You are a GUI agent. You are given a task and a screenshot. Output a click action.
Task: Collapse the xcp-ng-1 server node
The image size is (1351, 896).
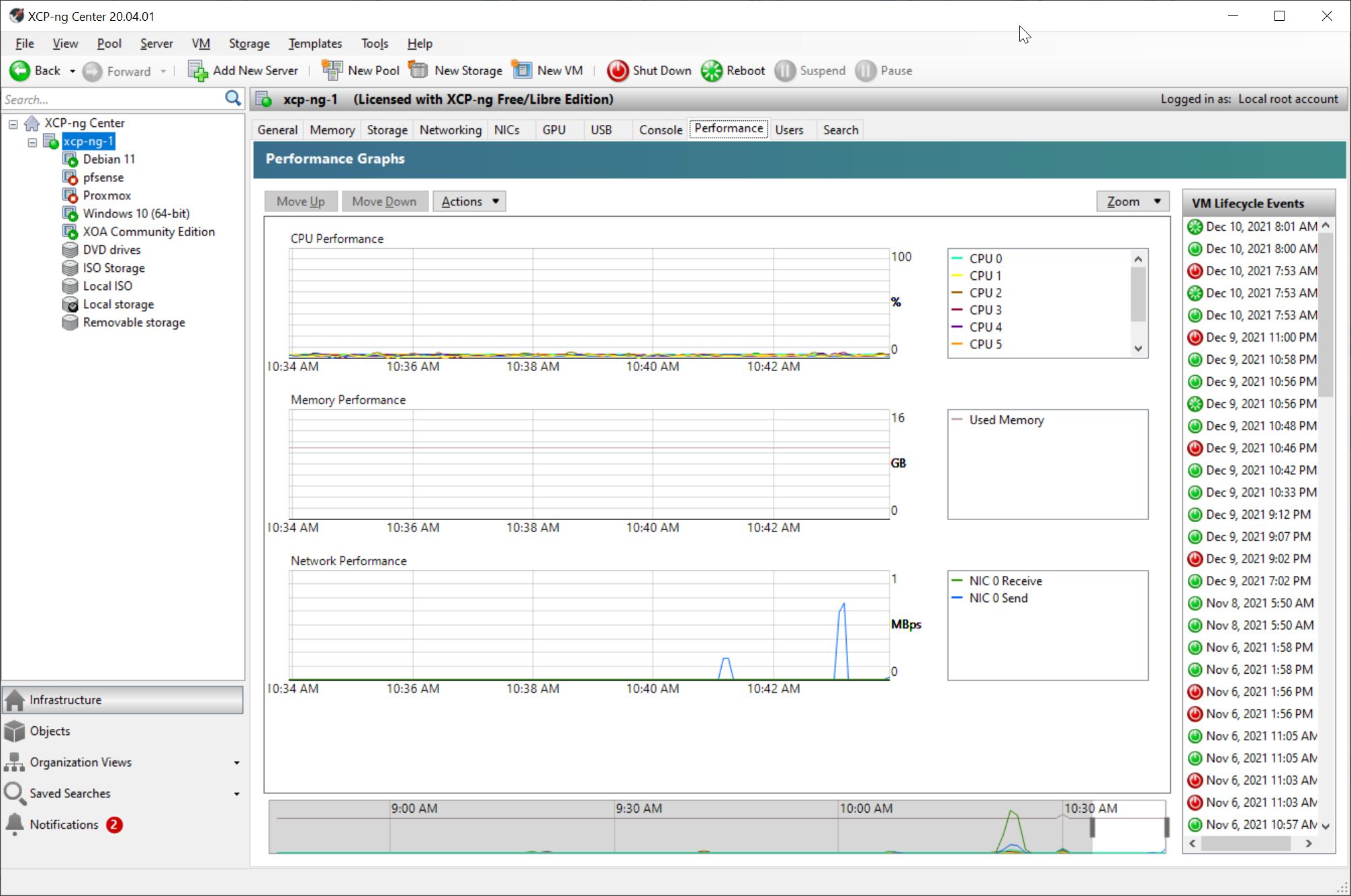click(x=32, y=142)
